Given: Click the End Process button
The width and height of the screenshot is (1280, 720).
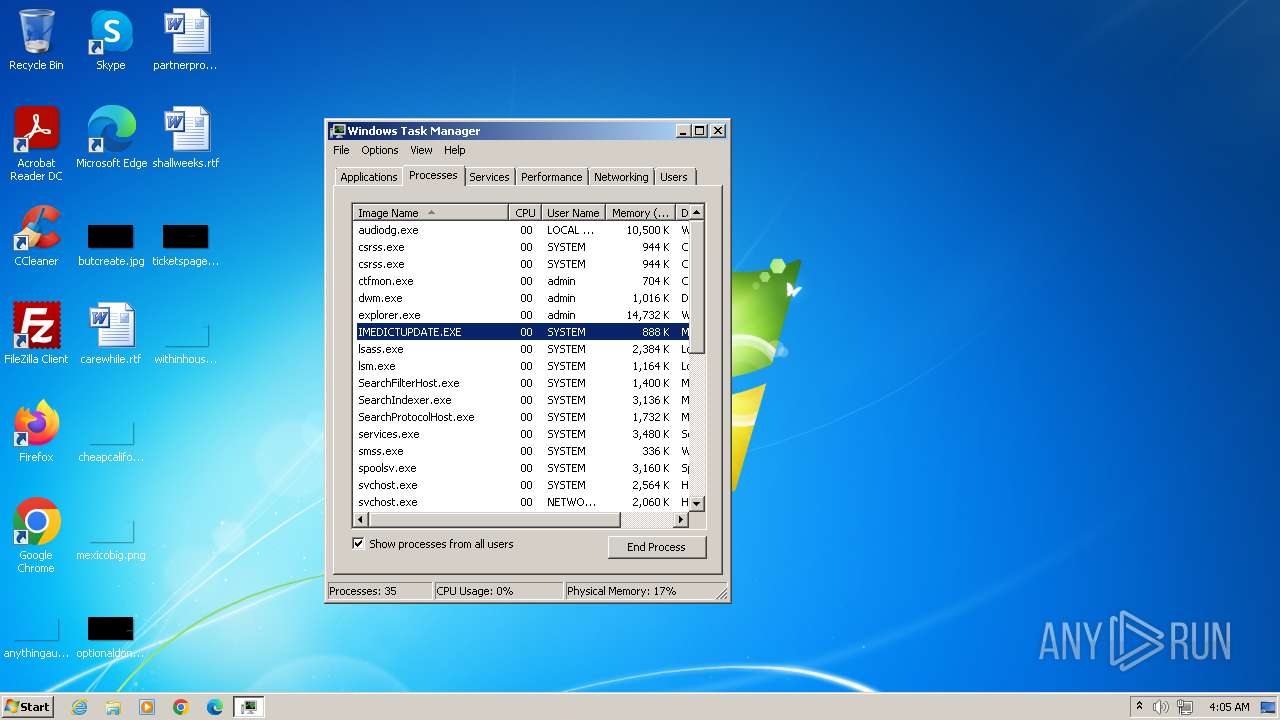Looking at the screenshot, I should 656,547.
